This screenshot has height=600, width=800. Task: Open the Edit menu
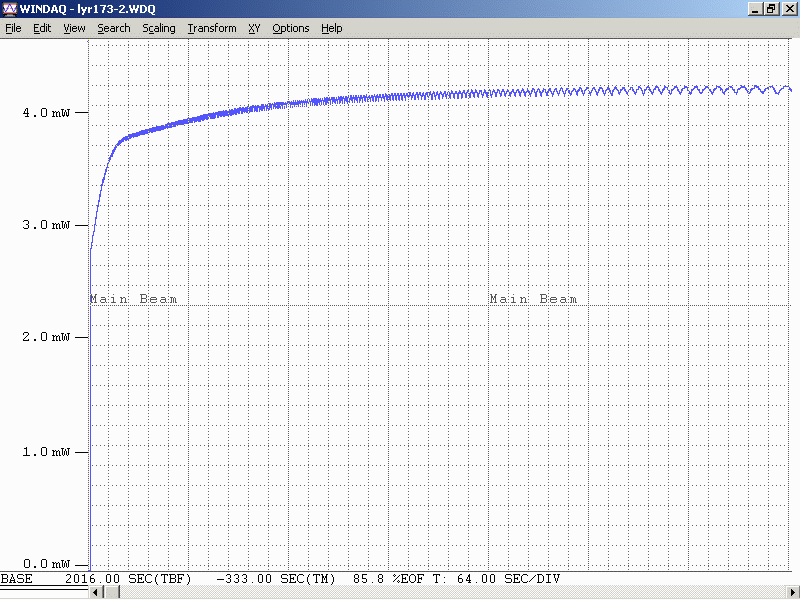[42, 28]
